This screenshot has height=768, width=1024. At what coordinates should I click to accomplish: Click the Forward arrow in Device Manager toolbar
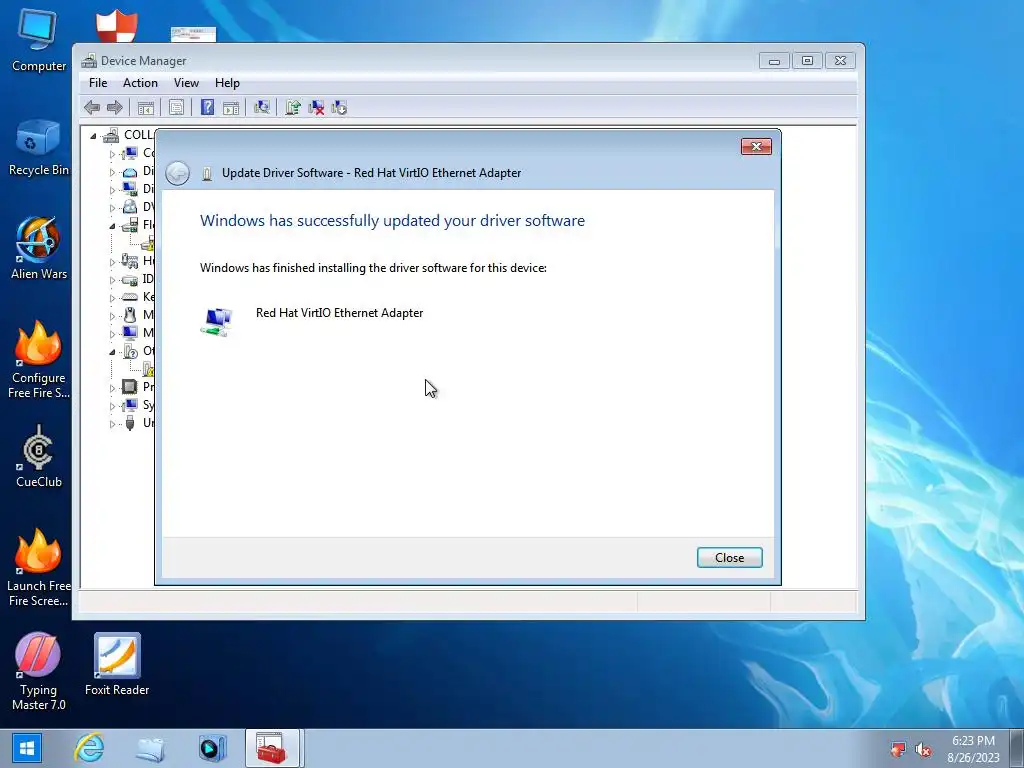[x=115, y=107]
